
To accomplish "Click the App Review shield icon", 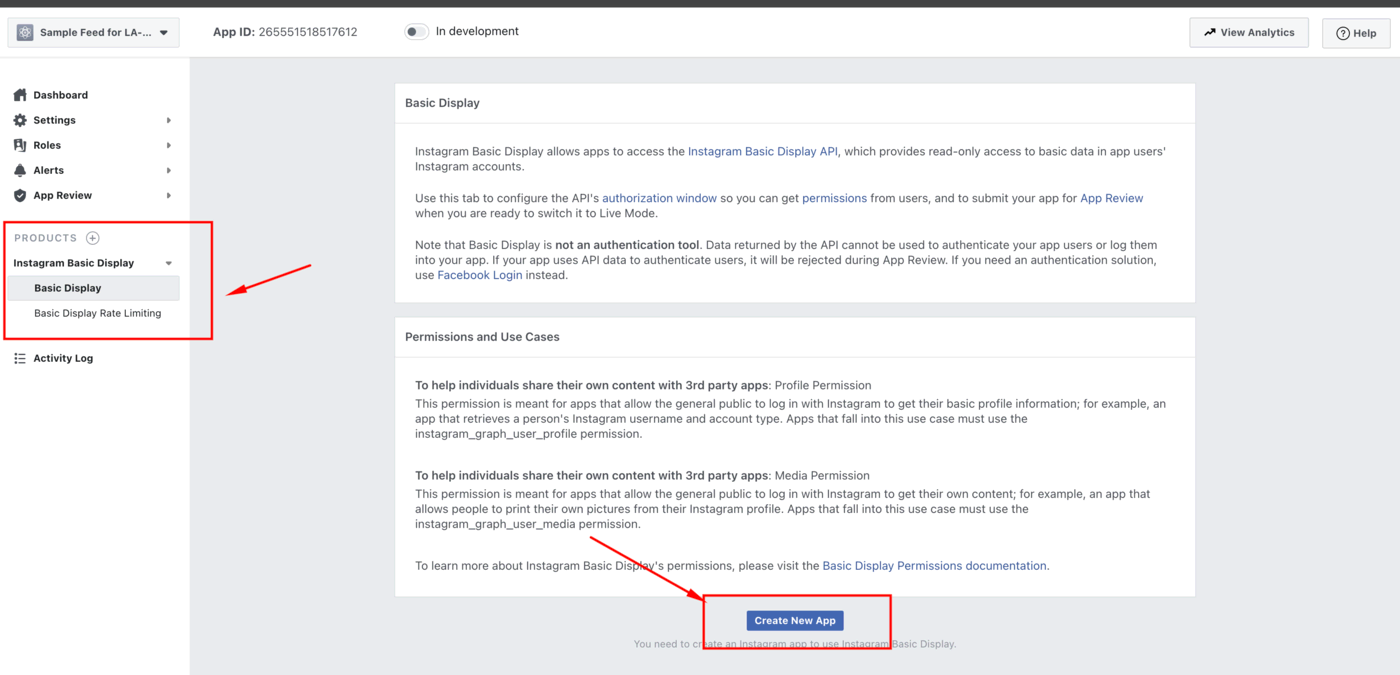I will click(20, 195).
